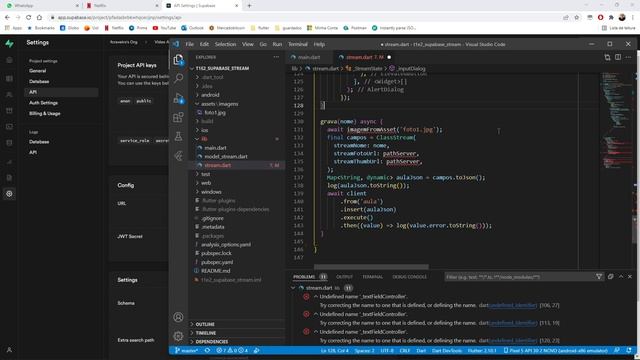This screenshot has height=360, width=640.
Task: Click the notifications bell in status bar
Action: (x=629, y=351)
